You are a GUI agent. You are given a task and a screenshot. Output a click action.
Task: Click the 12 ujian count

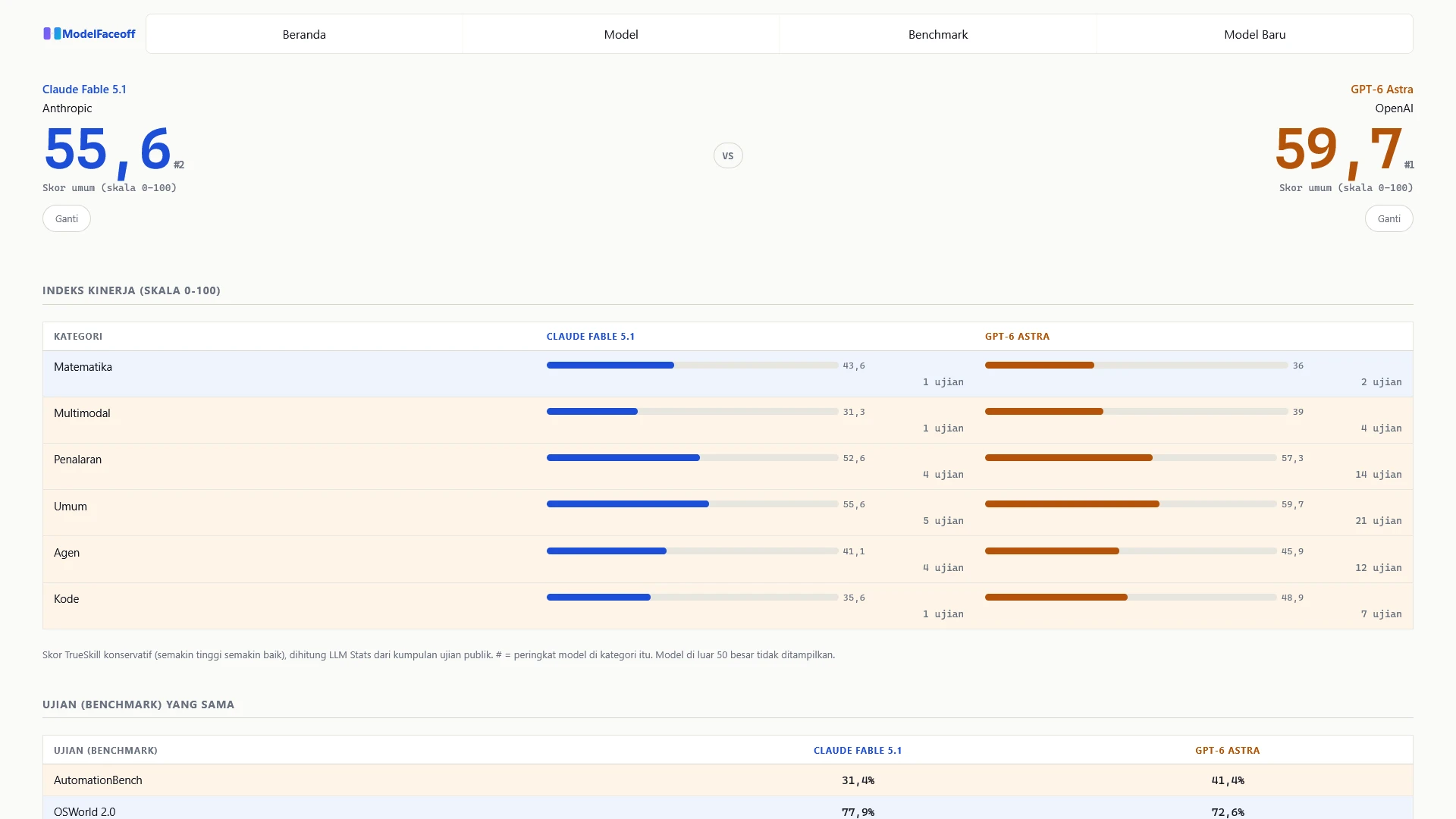1379,568
